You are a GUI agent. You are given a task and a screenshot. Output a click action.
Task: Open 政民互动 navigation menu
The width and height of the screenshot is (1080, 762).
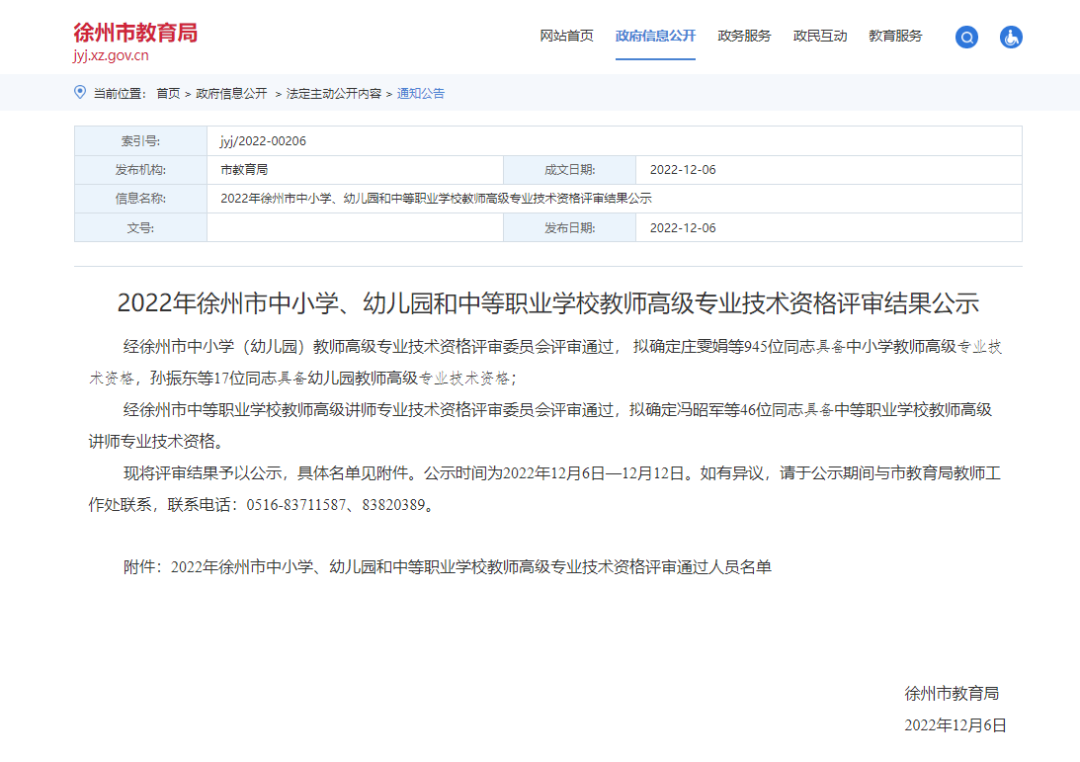(x=820, y=36)
